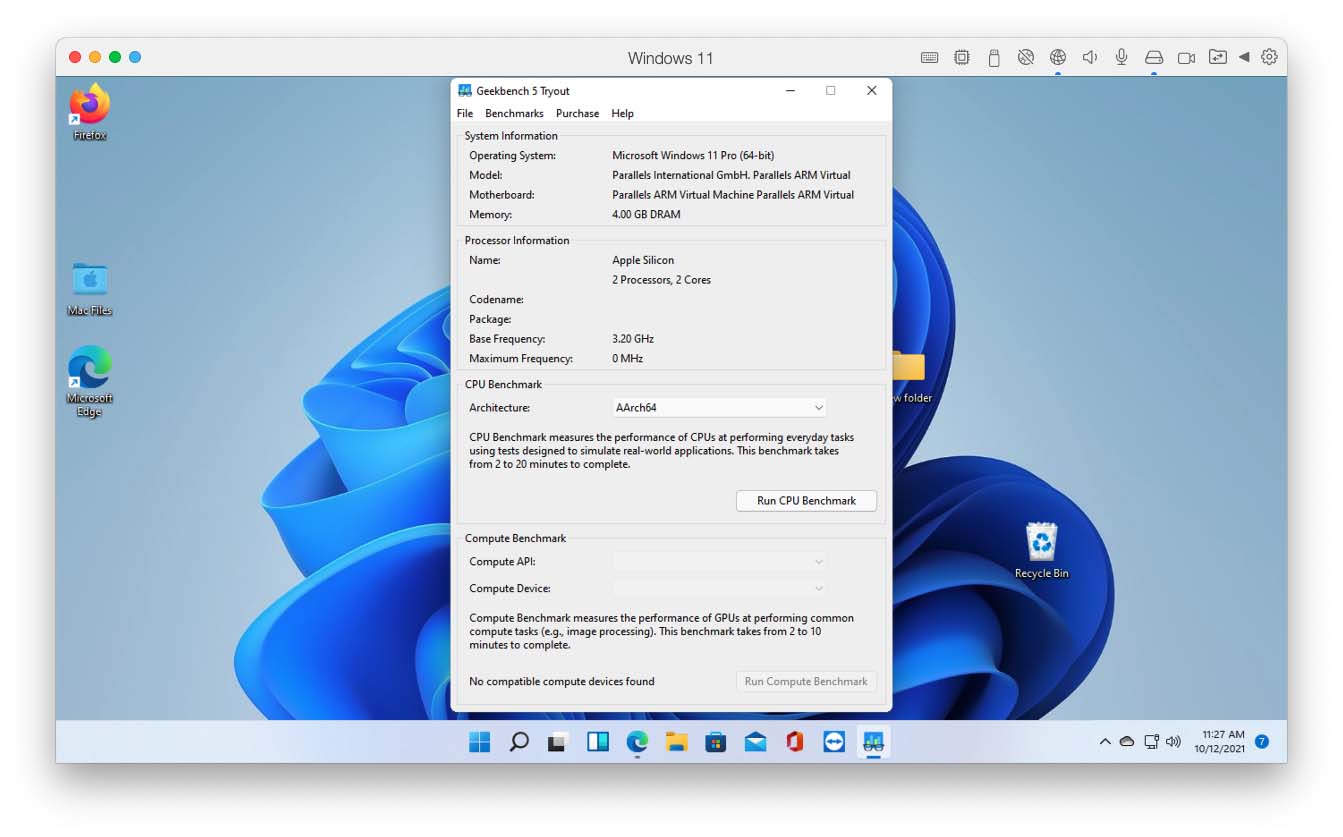Open the Geekbench Help menu
The height and width of the screenshot is (837, 1343).
pos(622,114)
